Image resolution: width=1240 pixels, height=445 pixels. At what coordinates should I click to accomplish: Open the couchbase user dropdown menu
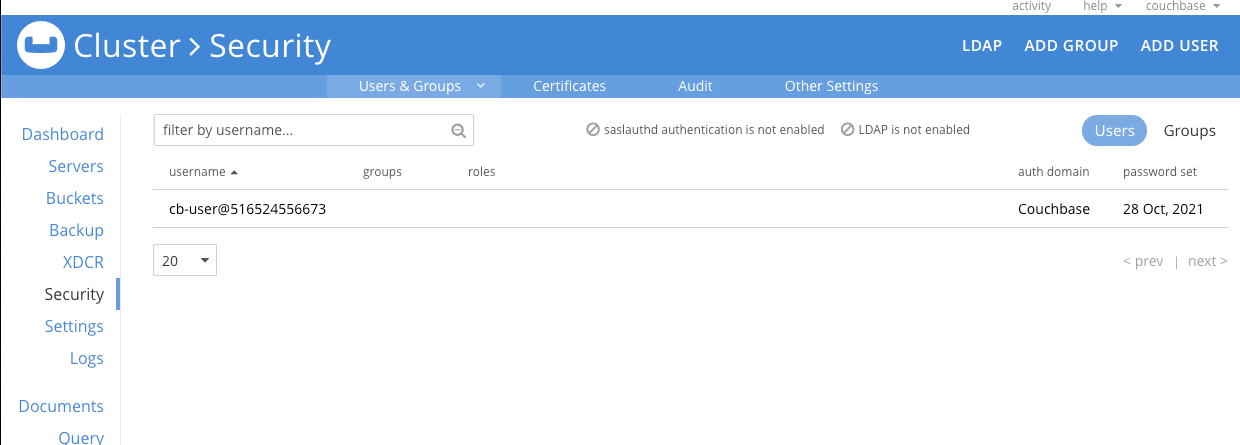coord(1183,6)
